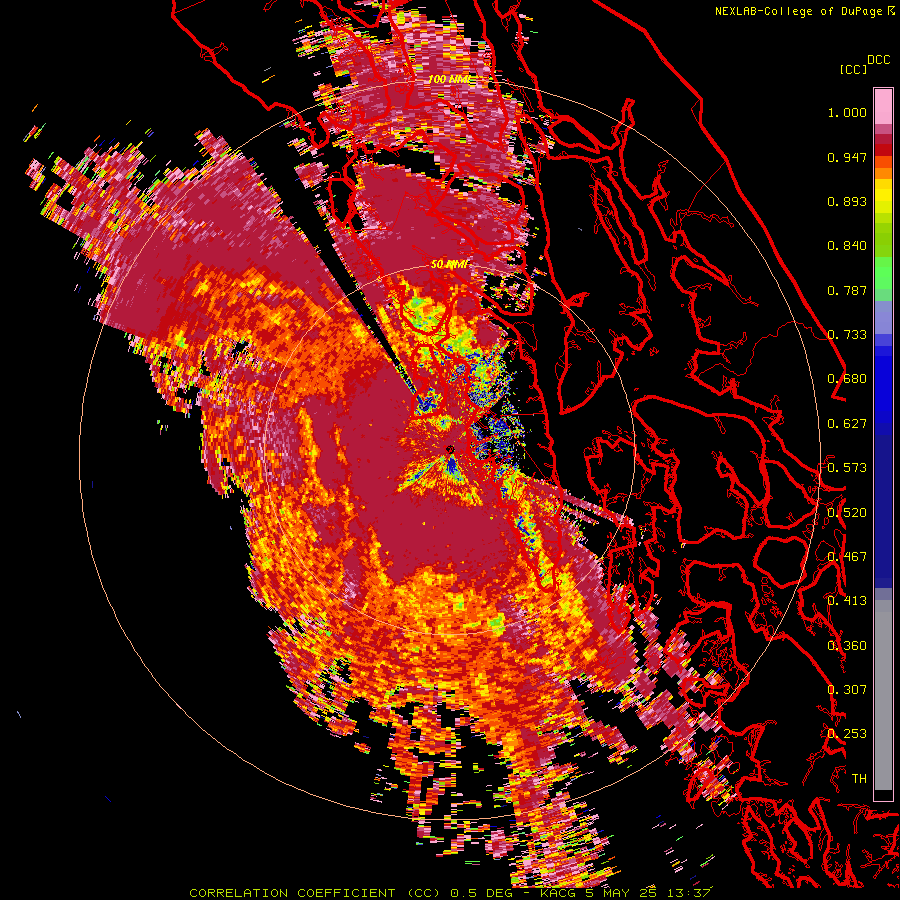Viewport: 900px width, 900px height.
Task: Select the 0.840 legend value
Action: [x=847, y=246]
